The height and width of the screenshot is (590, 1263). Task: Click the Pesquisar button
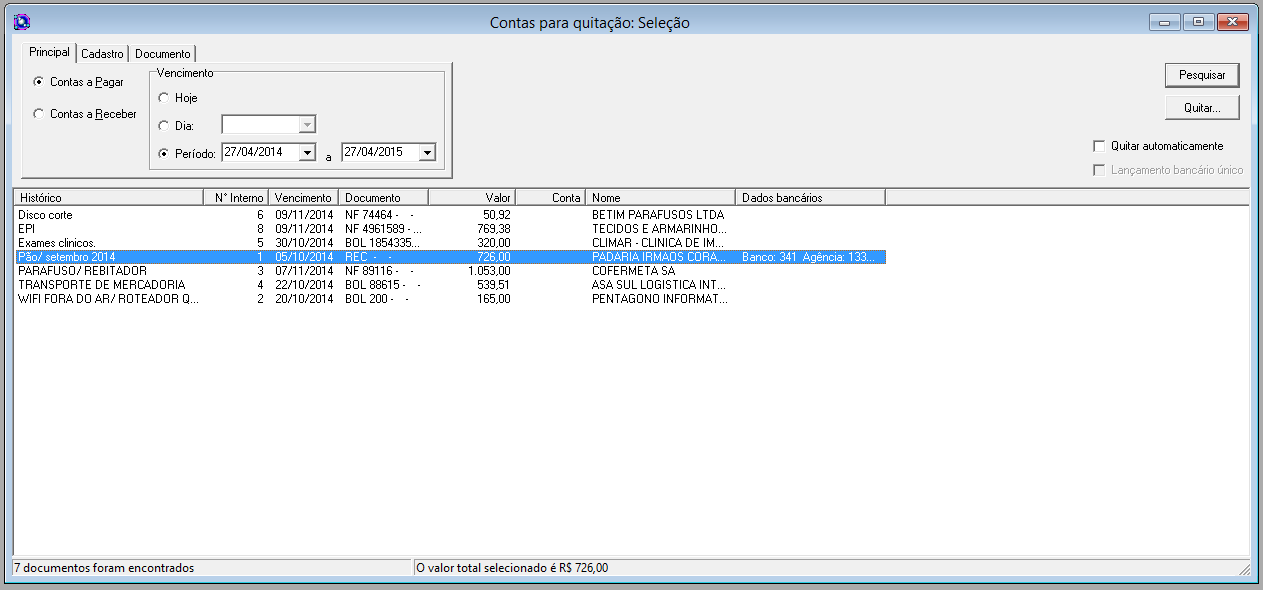pyautogui.click(x=1201, y=74)
